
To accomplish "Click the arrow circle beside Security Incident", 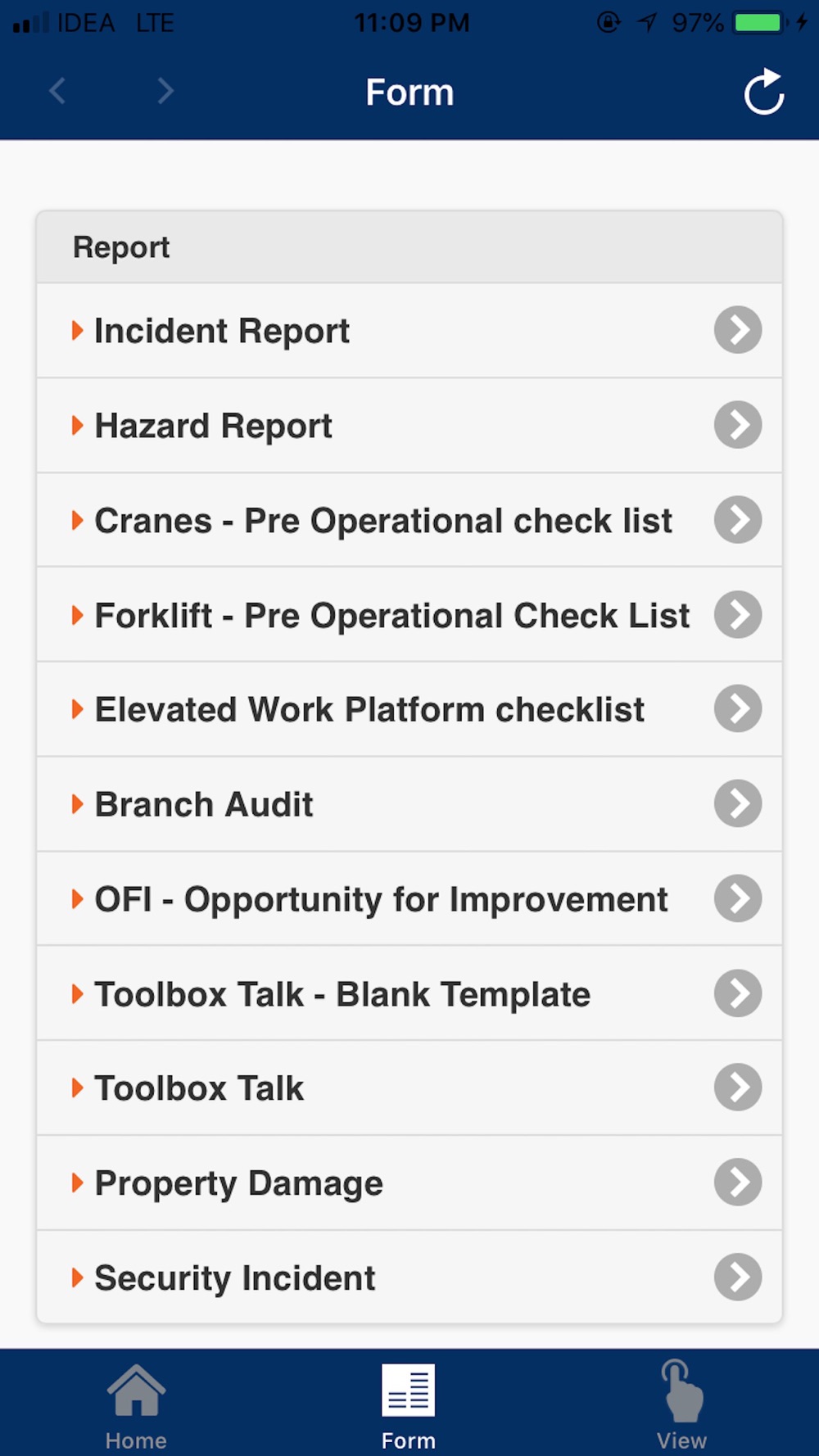I will tap(738, 1277).
